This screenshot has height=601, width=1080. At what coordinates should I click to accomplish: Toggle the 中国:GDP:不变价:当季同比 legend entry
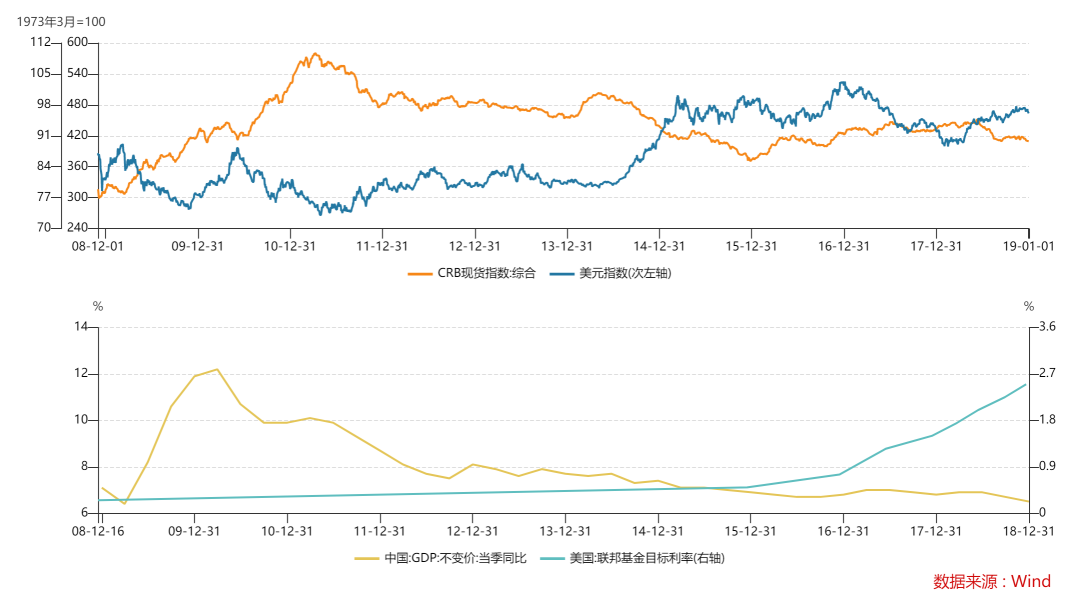pos(456,558)
